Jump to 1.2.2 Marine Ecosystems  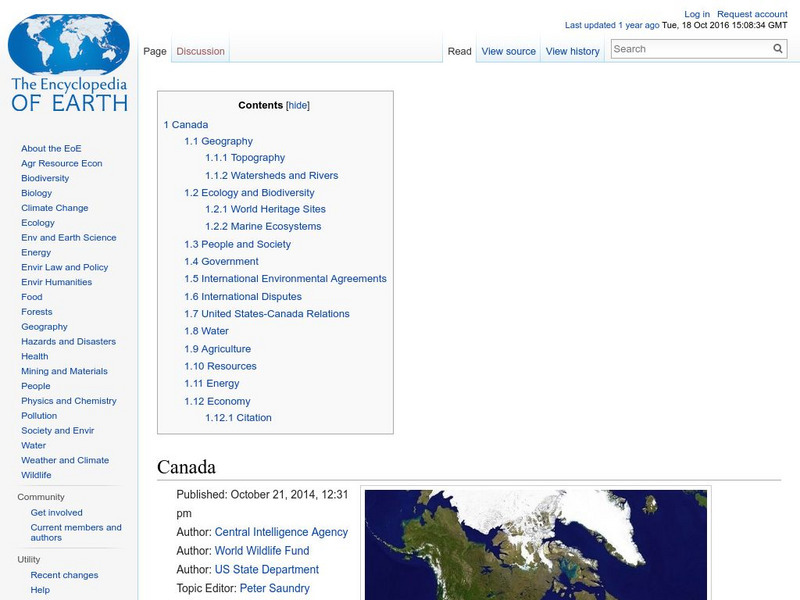263,227
